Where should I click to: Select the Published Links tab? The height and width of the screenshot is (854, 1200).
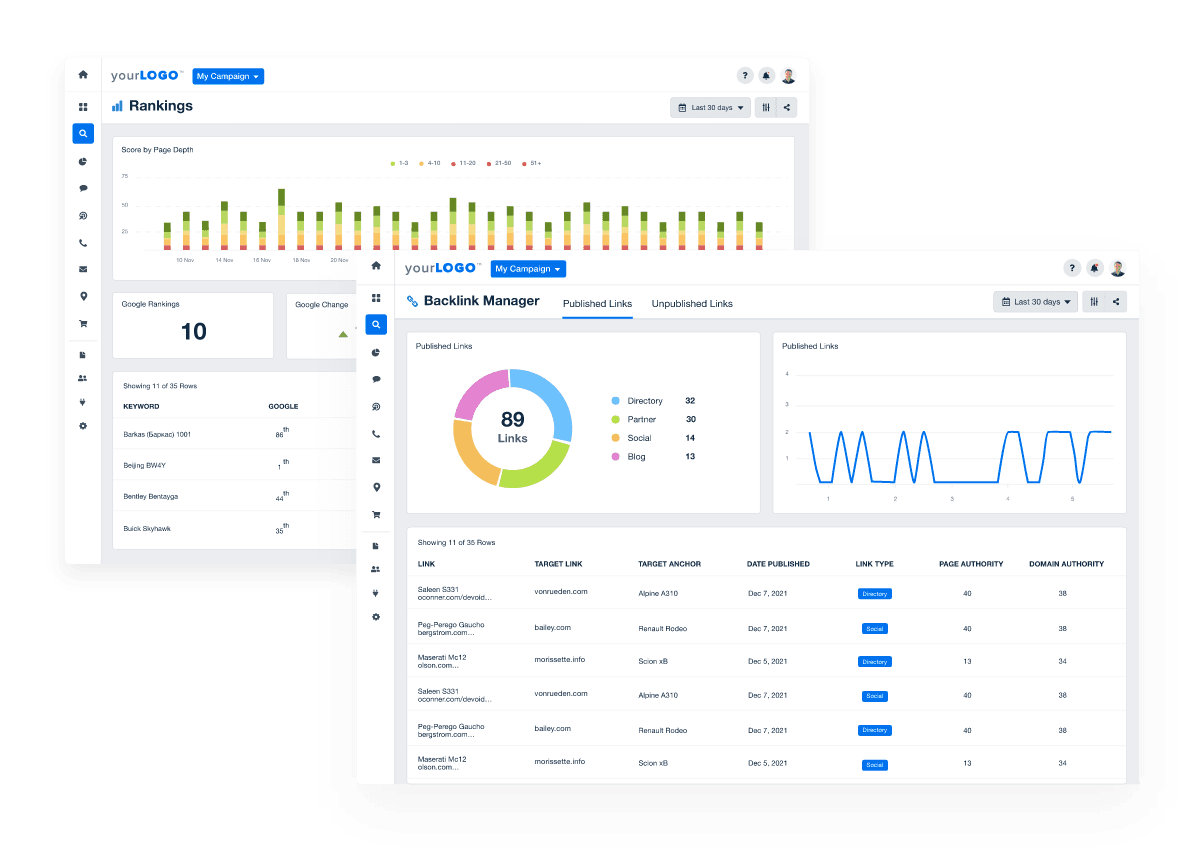597,303
